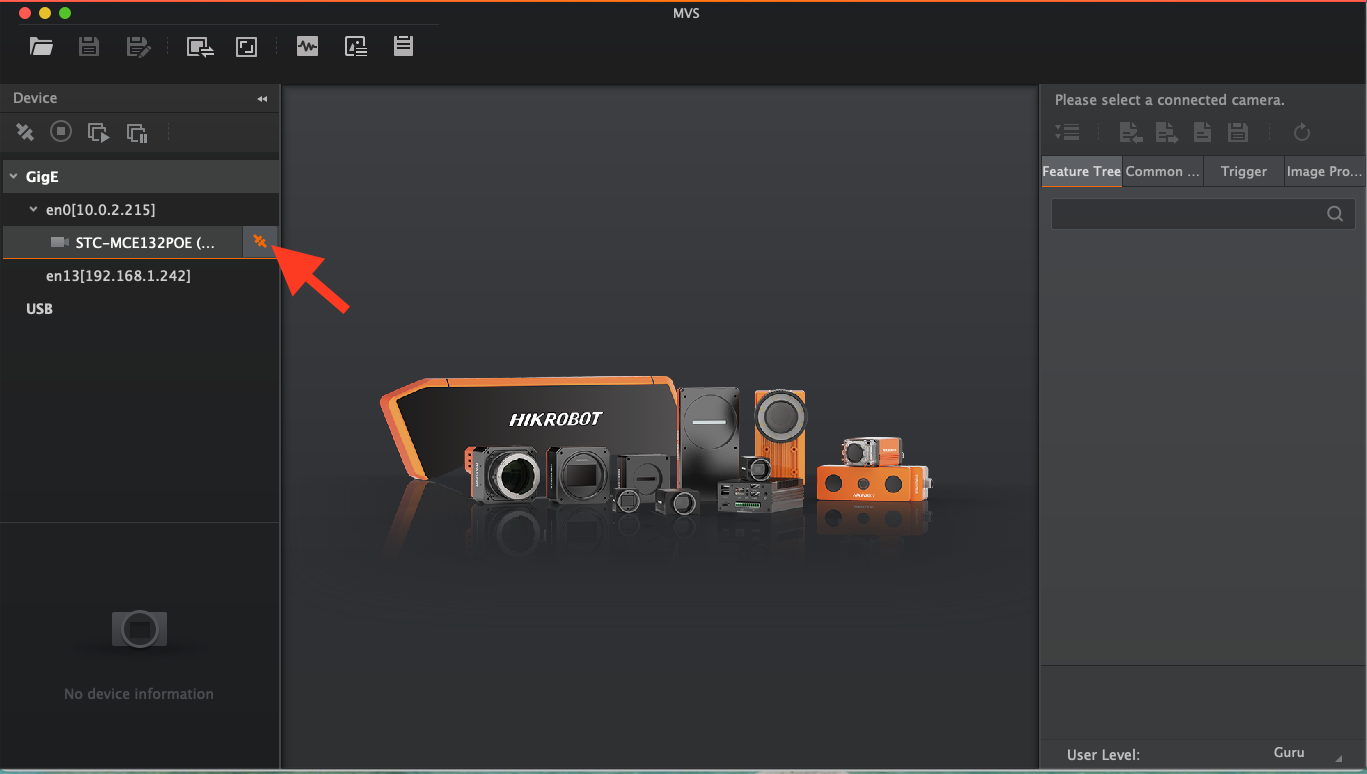1367x774 pixels.
Task: Click the Save As pencil-disk icon
Action: 137,46
